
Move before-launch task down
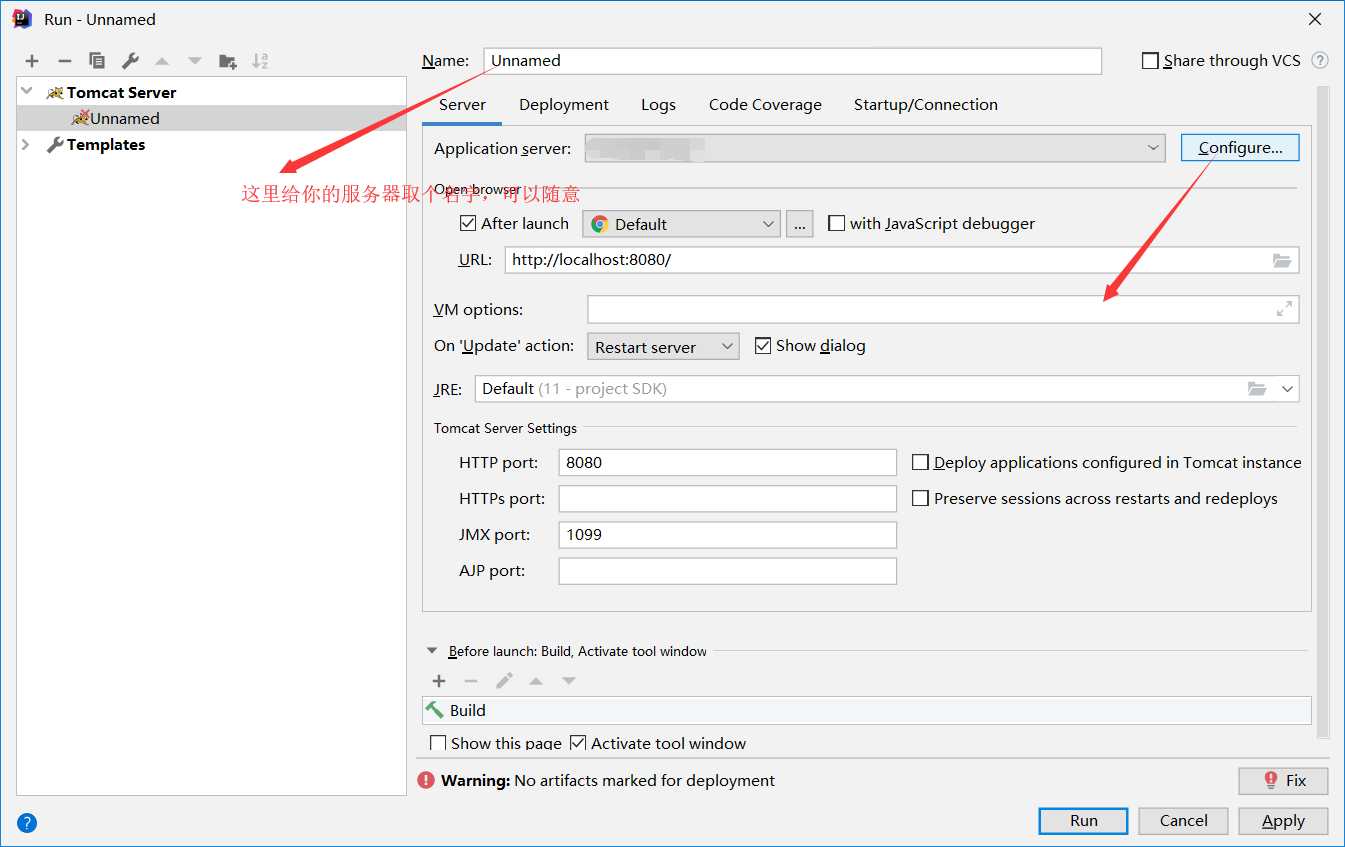[x=569, y=681]
